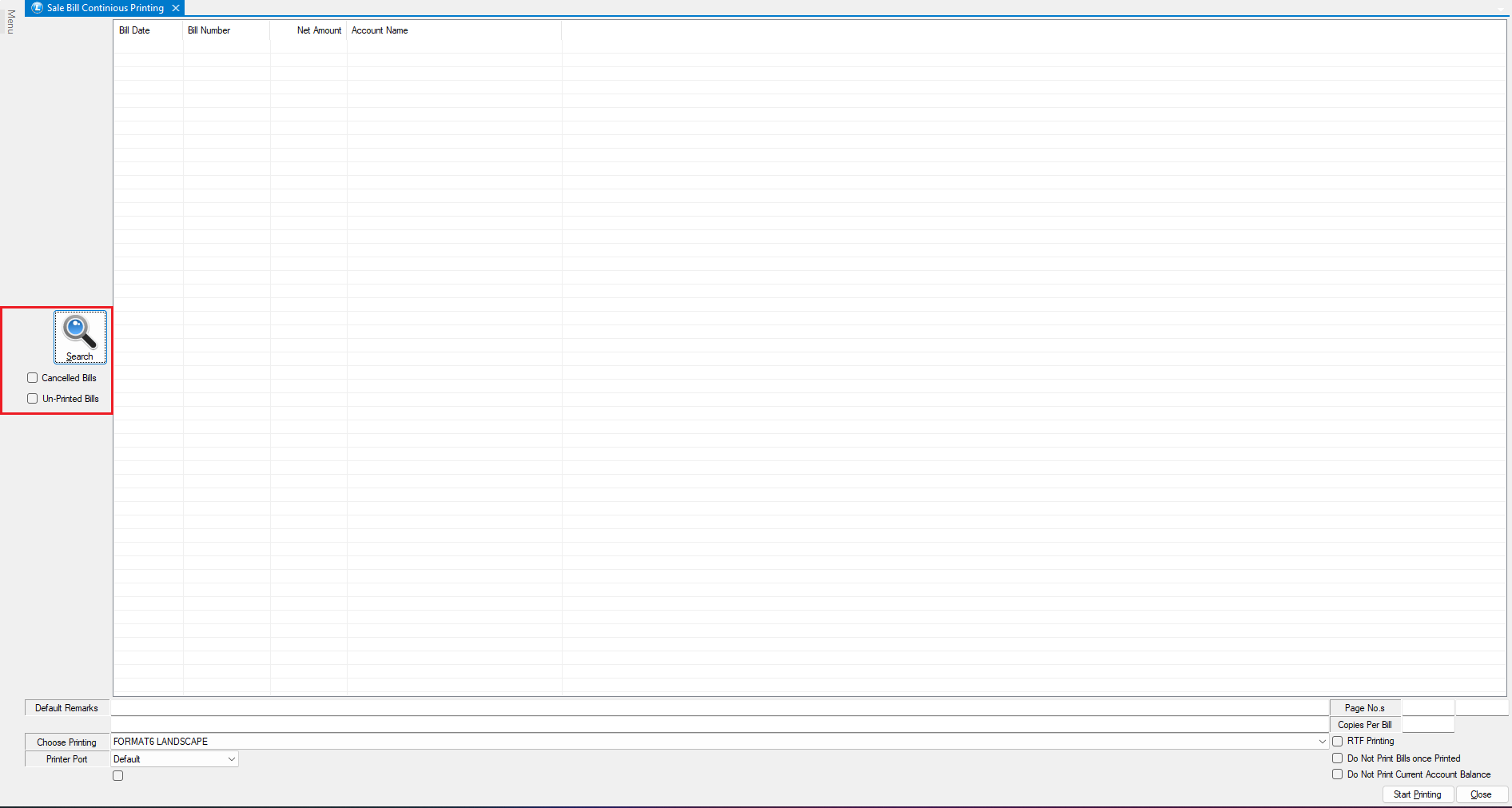Click the Page No.s input field
The width and height of the screenshot is (1512, 808).
point(1427,708)
